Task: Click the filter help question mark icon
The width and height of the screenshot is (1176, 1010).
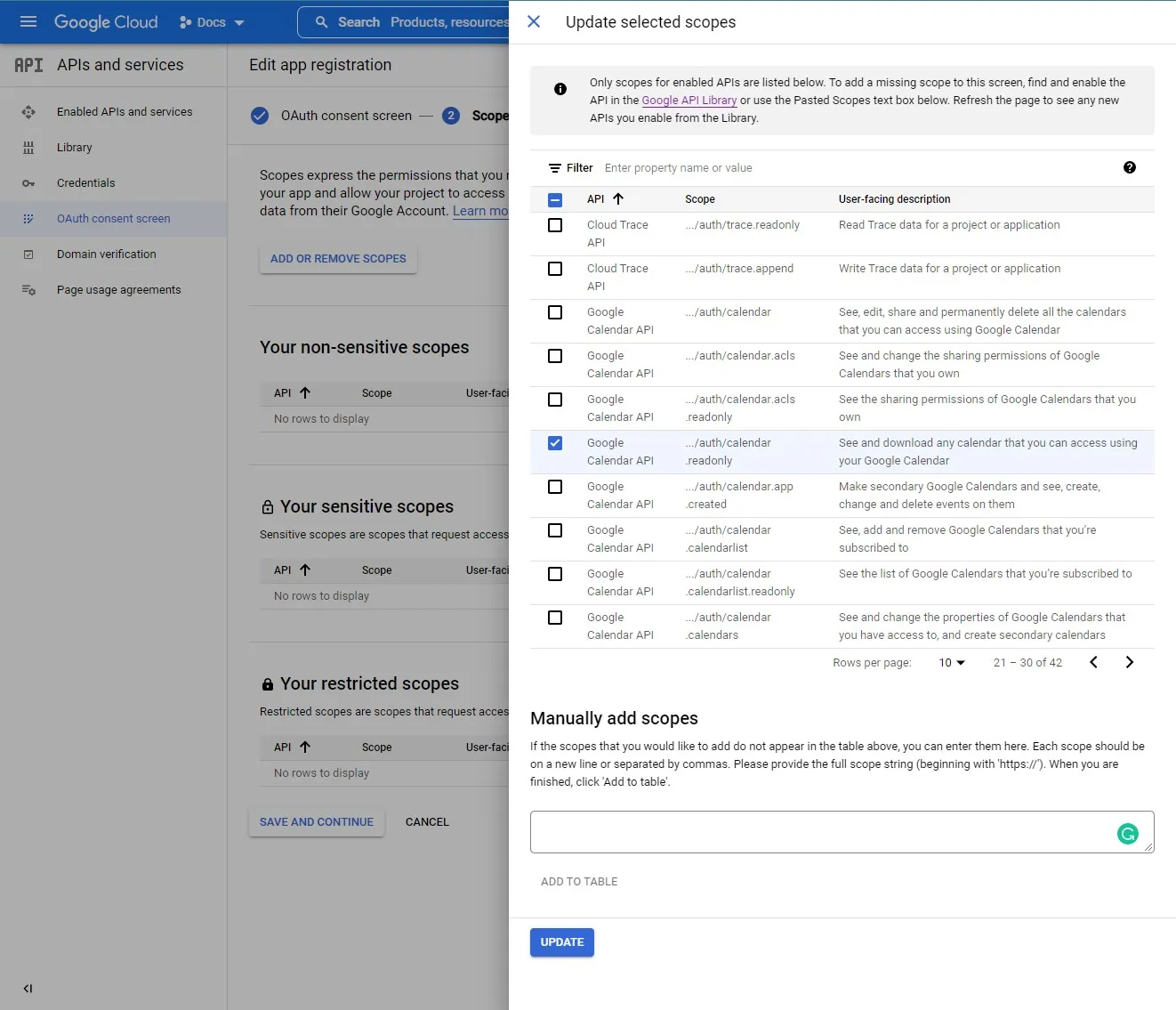Action: (1129, 167)
